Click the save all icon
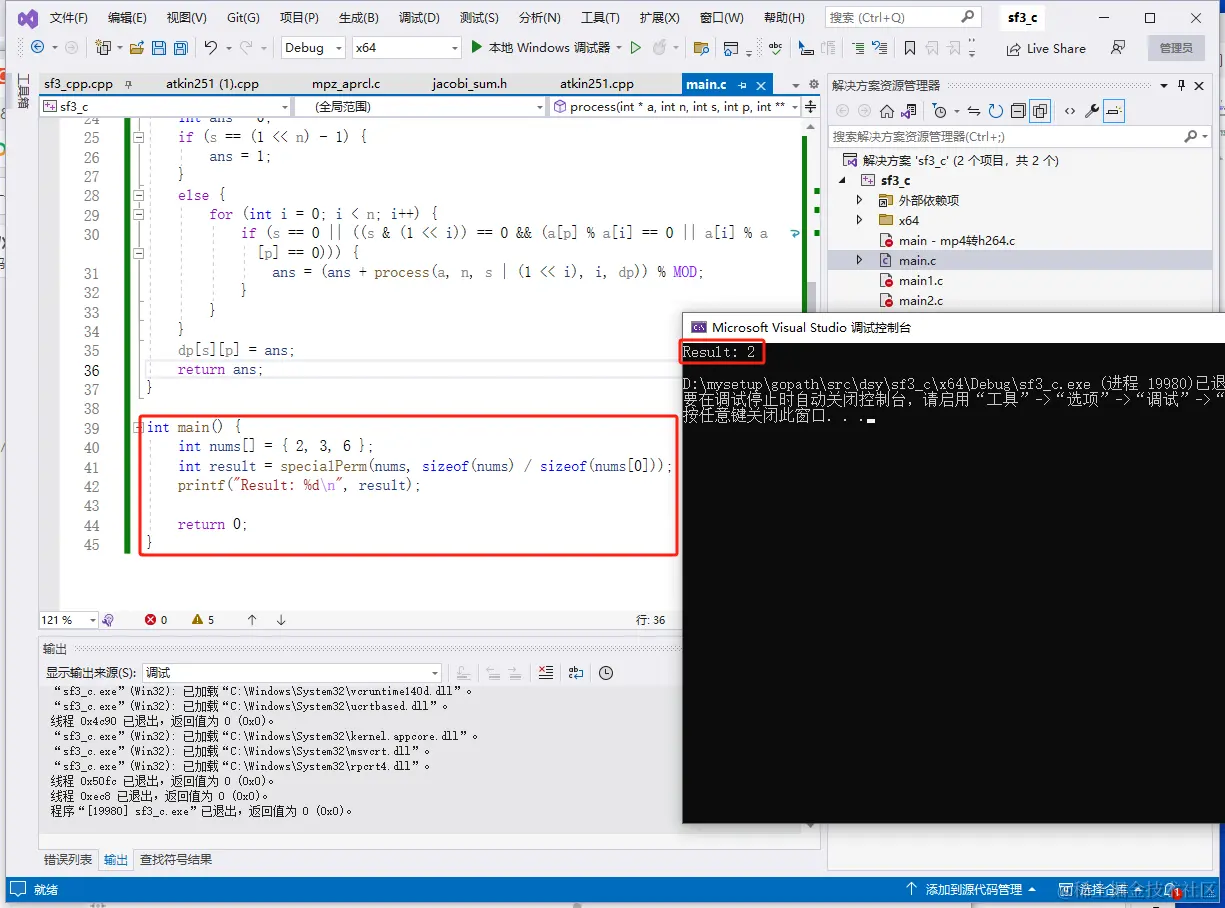Screen dimensions: 1225x908 click(x=181, y=47)
